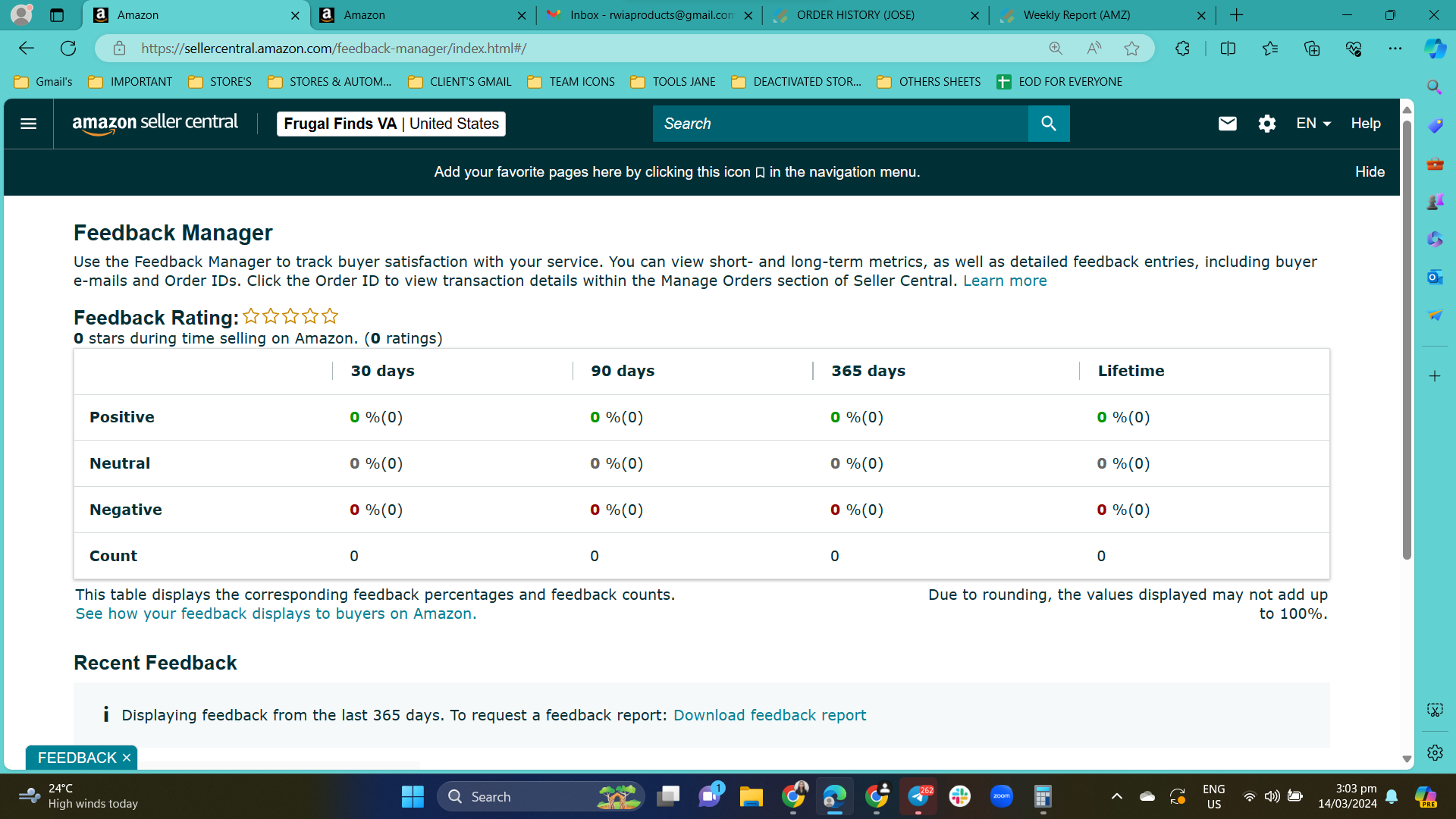Go back with the browser back arrow

pyautogui.click(x=27, y=49)
